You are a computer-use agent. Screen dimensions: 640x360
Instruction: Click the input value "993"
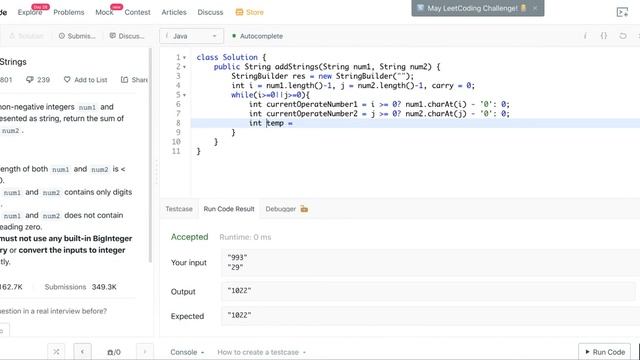coord(237,258)
